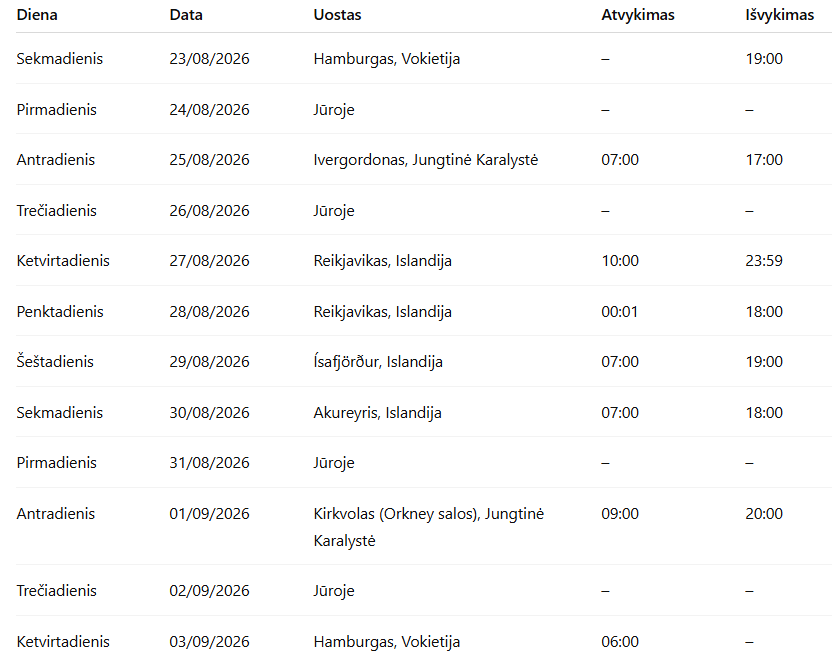Click the Uostas column header
This screenshot has width=832, height=670.
click(337, 15)
